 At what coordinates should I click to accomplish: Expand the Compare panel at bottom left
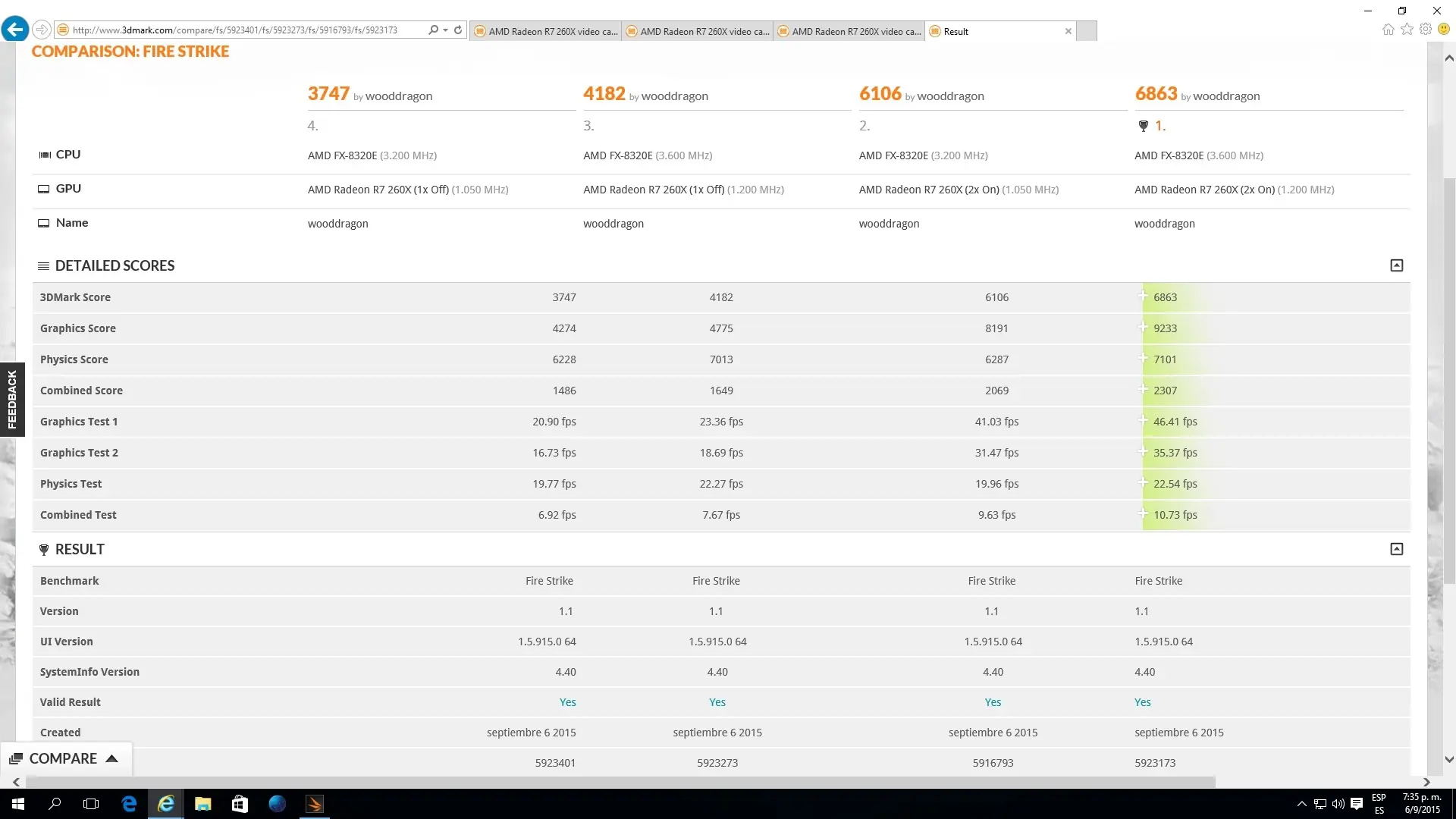[x=64, y=758]
